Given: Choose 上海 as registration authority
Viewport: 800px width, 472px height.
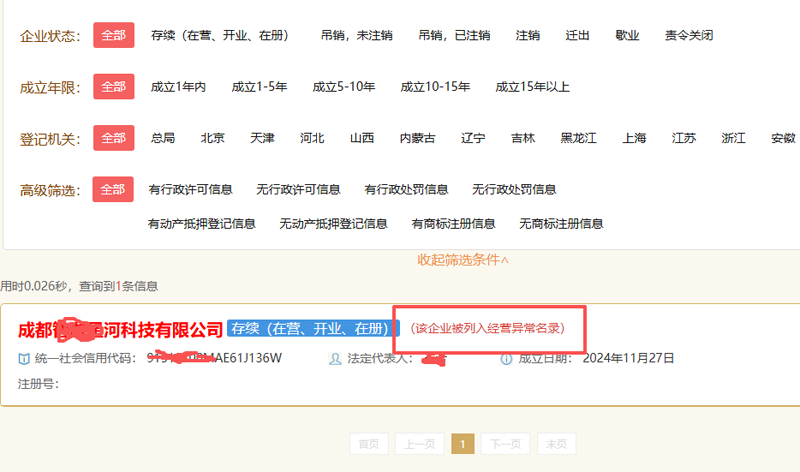Looking at the screenshot, I should point(634,138).
